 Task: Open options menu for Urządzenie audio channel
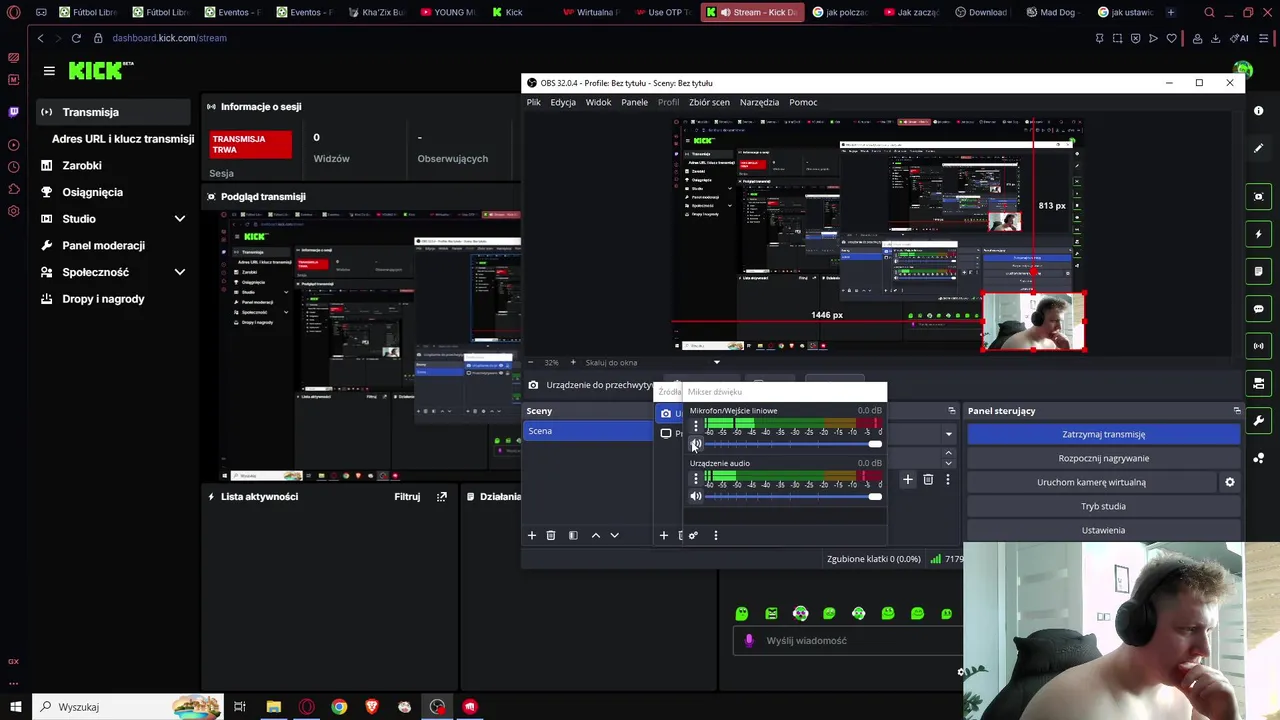[696, 478]
